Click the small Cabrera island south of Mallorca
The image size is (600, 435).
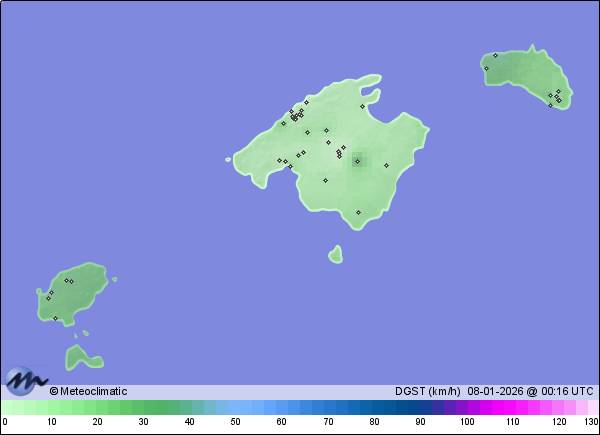335,255
